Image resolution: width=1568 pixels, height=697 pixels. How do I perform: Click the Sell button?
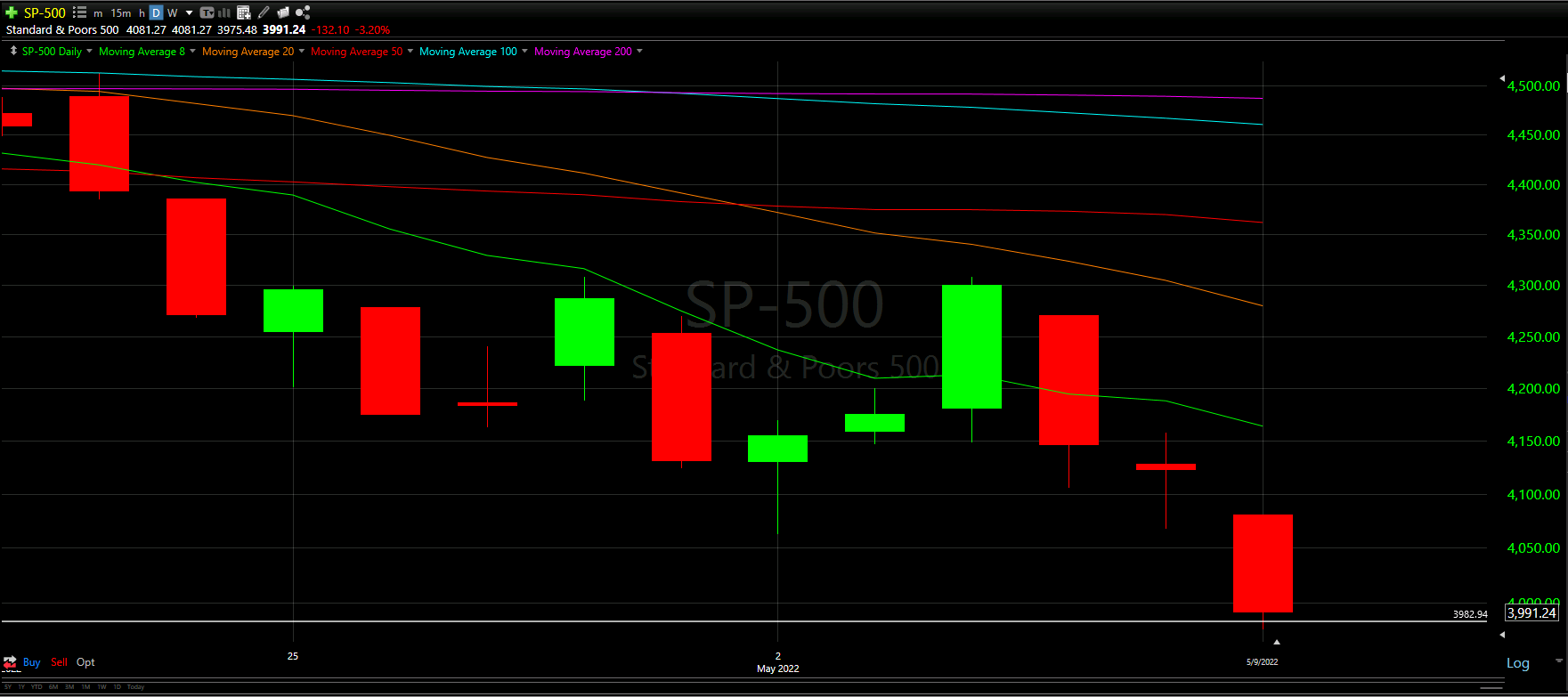point(59,662)
